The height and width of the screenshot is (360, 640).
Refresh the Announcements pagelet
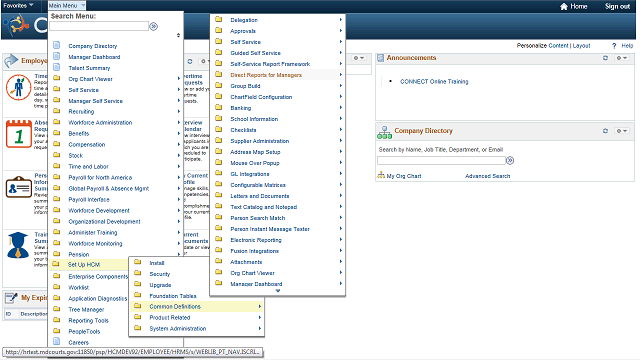click(605, 58)
